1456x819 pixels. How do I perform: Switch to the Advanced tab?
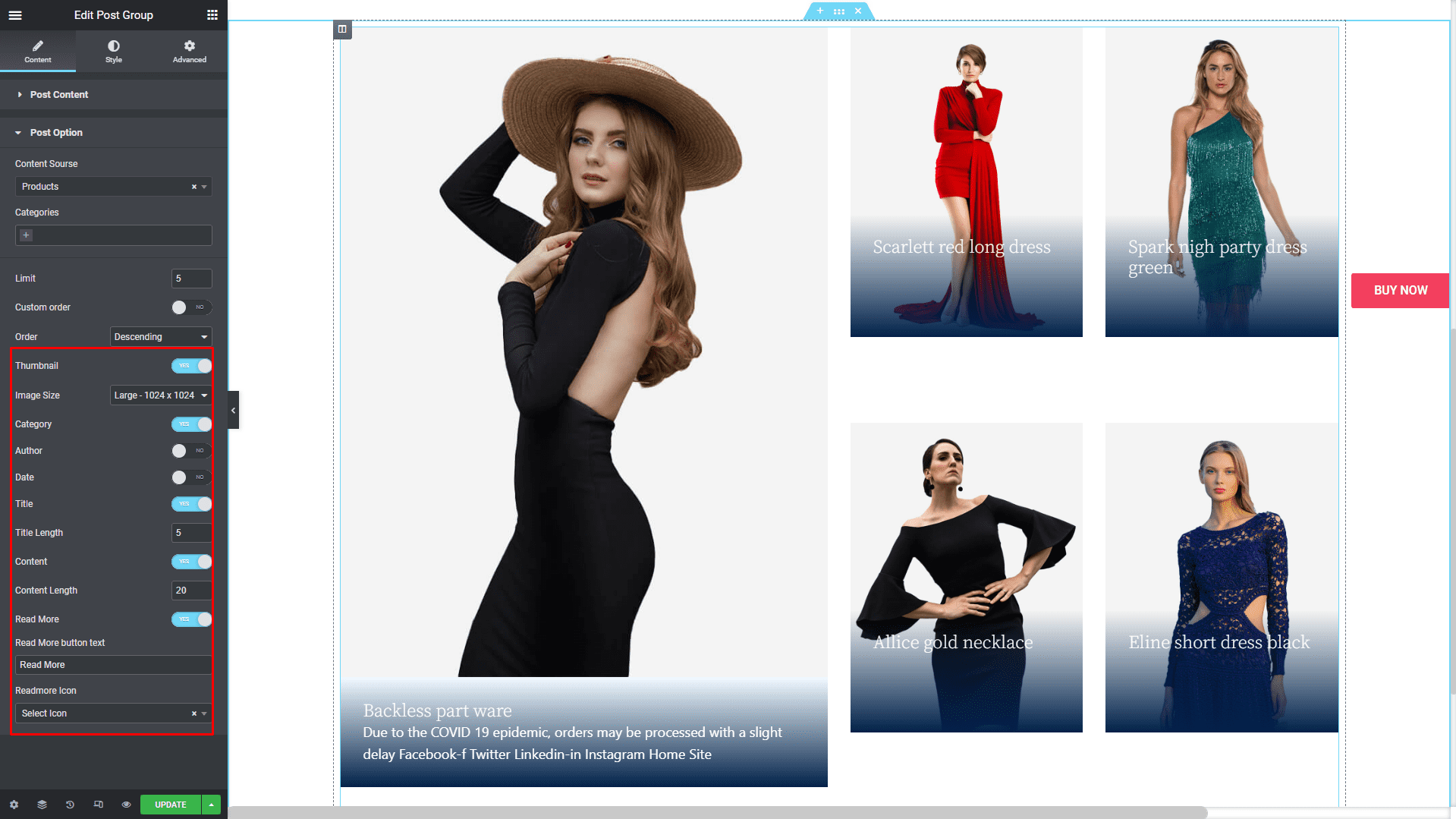click(x=190, y=51)
